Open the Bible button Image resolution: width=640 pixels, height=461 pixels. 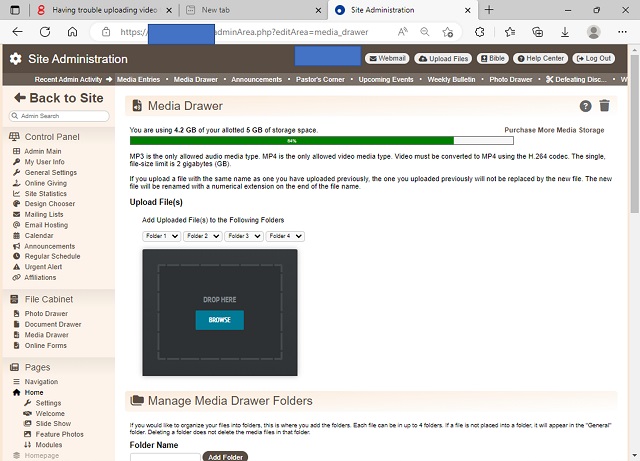493,58
